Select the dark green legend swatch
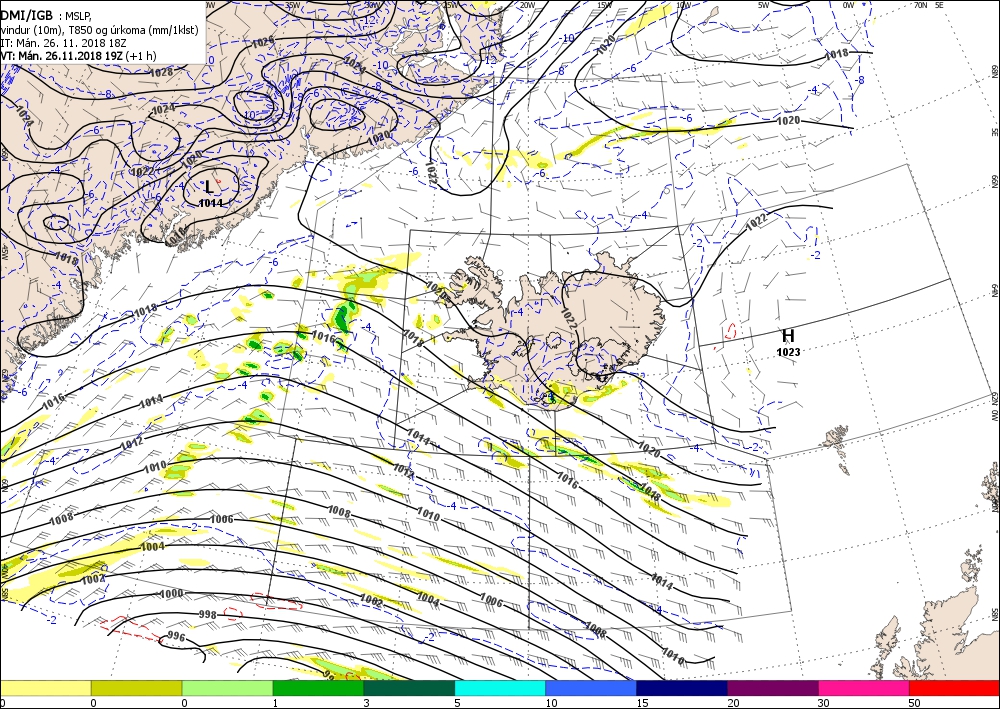 [409, 688]
